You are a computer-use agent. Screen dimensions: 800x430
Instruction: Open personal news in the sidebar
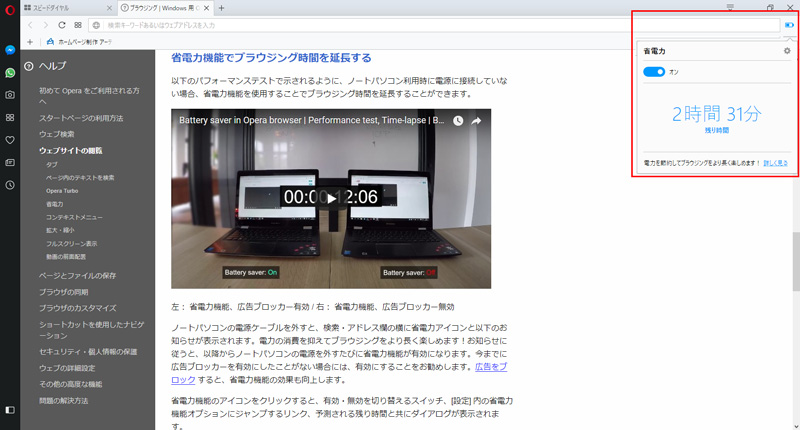point(10,162)
